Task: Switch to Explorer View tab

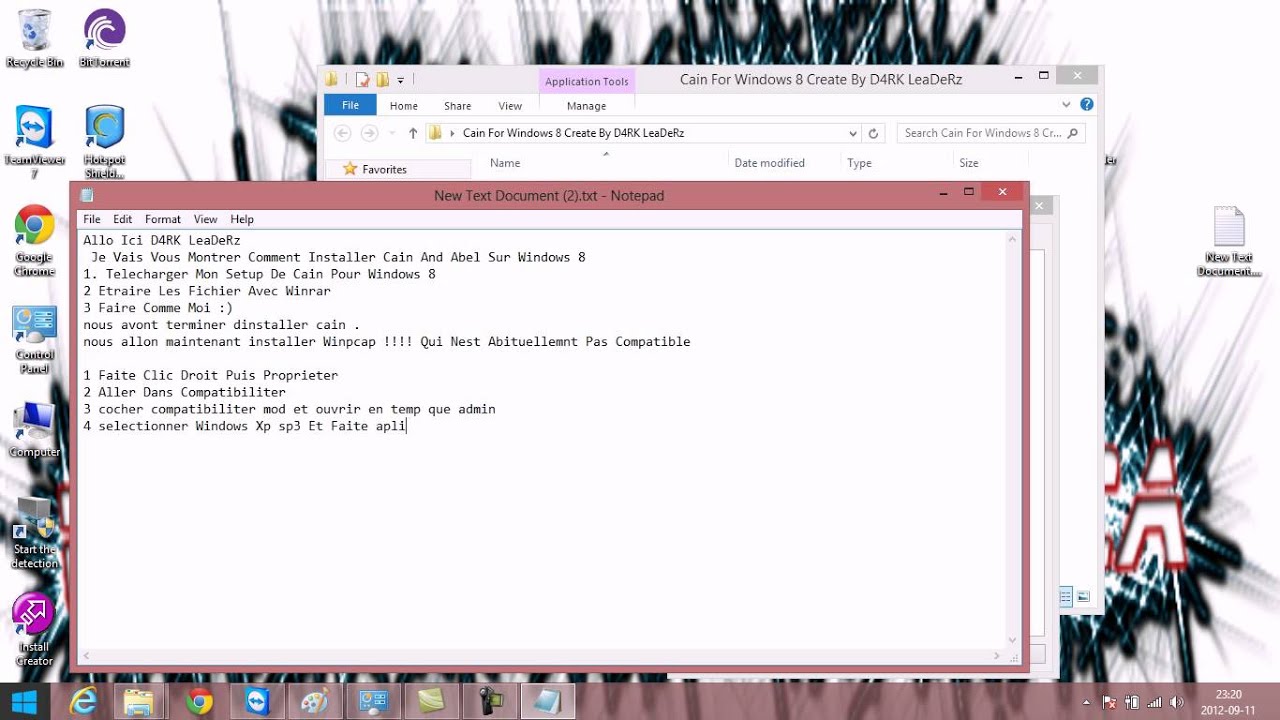Action: pos(510,105)
